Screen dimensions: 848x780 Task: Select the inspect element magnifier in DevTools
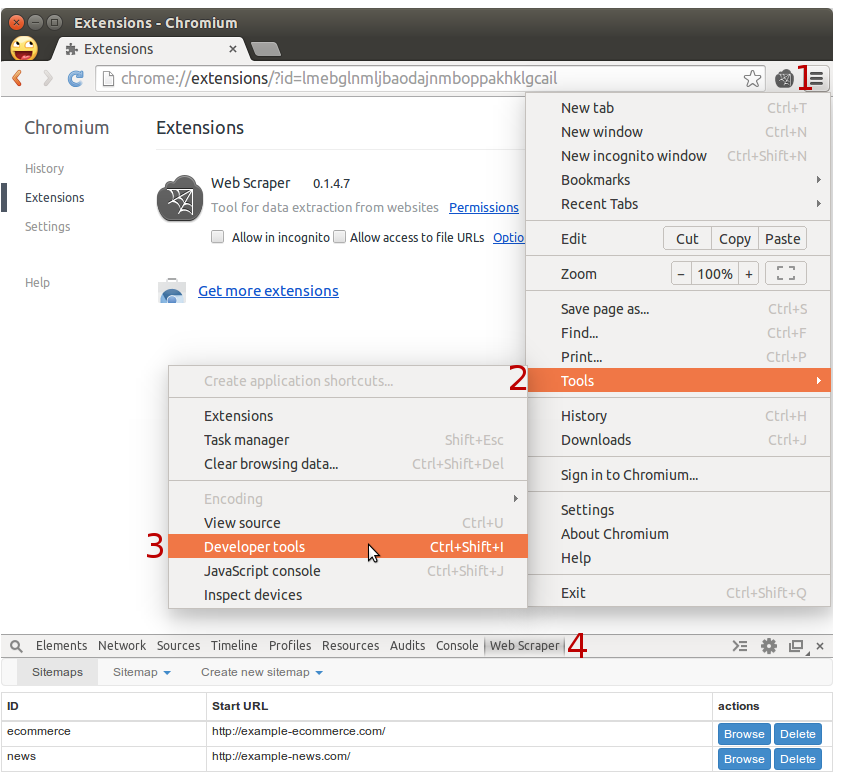[16, 646]
